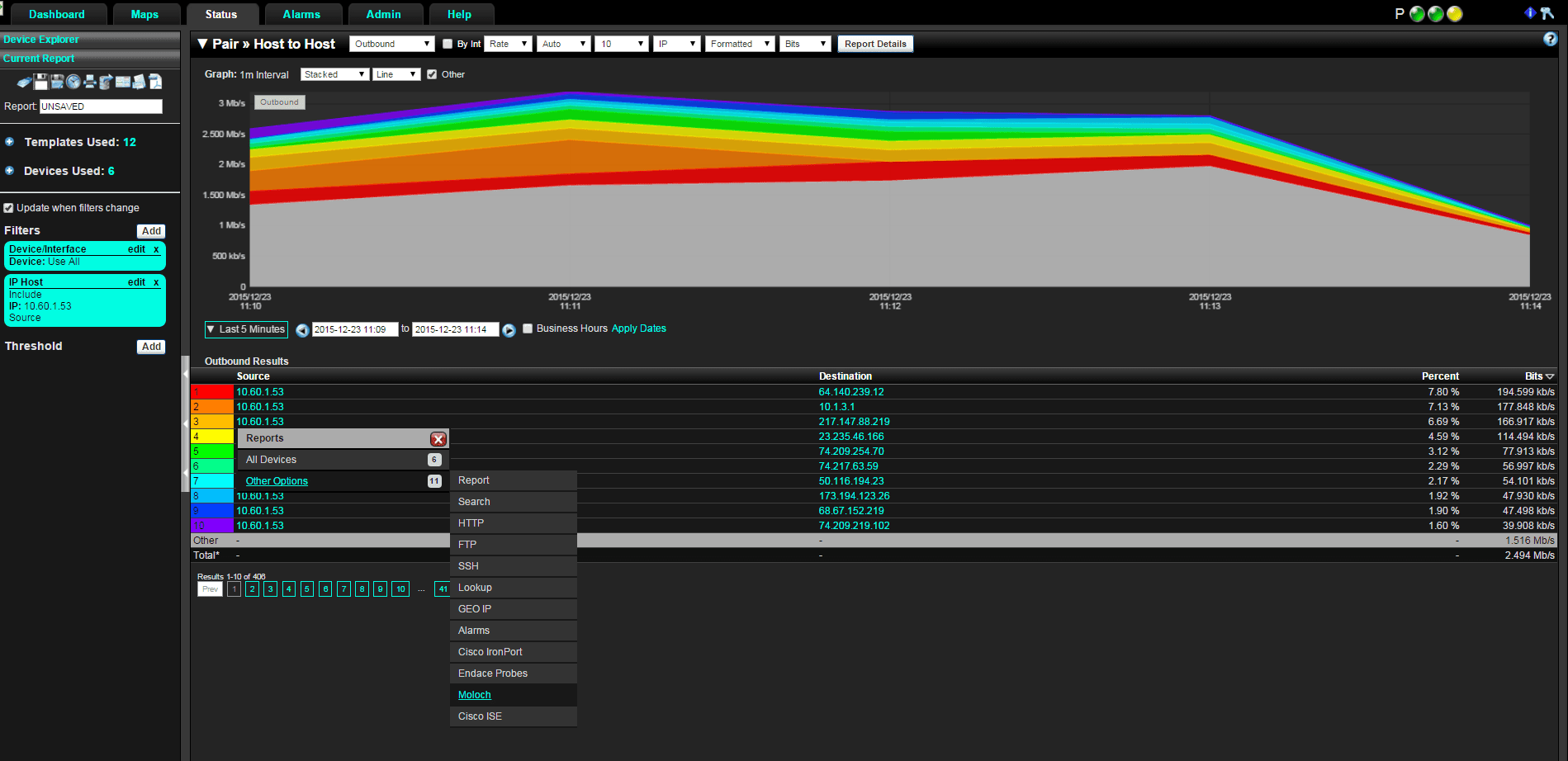Screen dimensions: 1568x761
Task: Click the printer icon
Action: [90, 82]
